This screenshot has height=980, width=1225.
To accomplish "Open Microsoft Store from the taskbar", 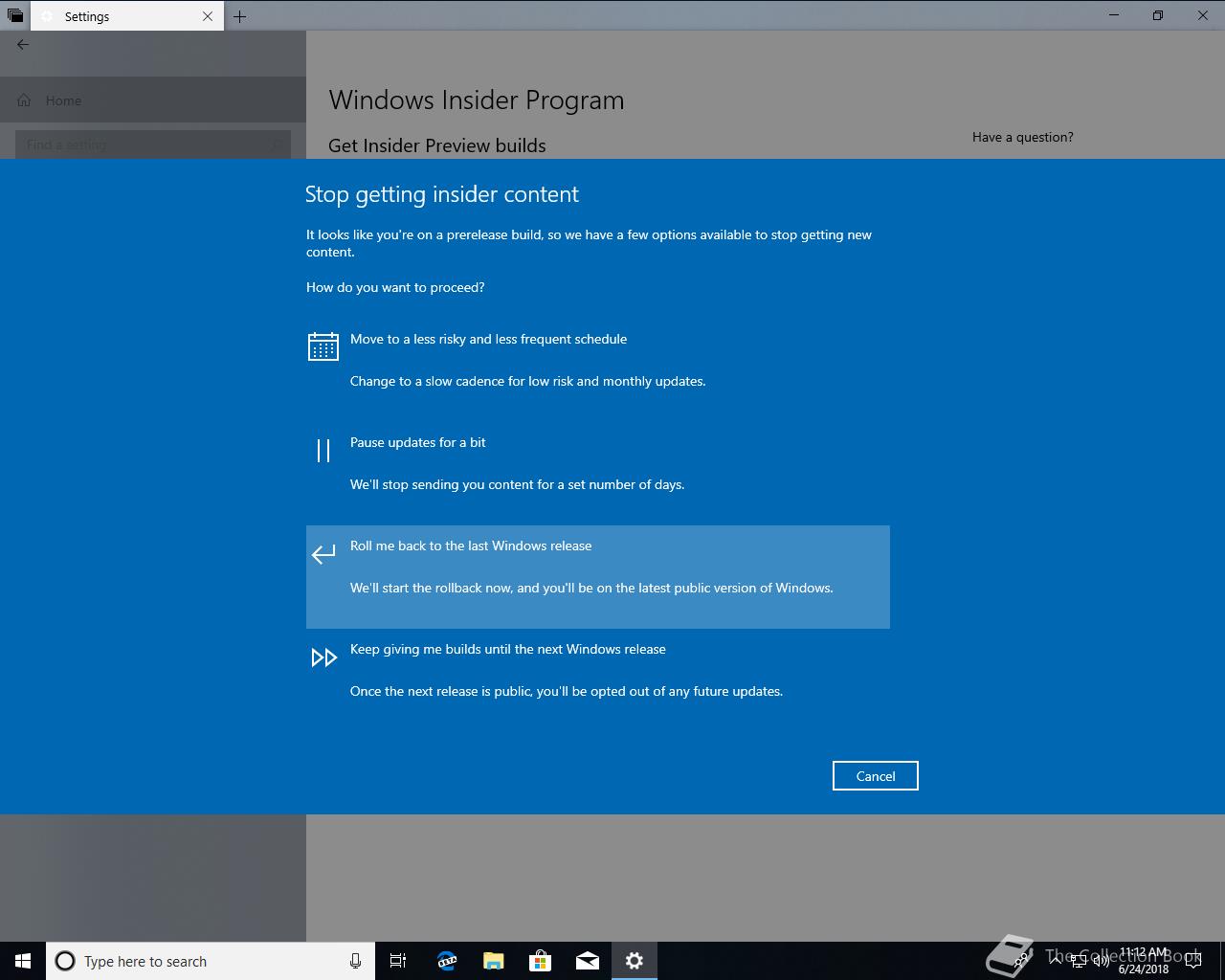I will (x=540, y=961).
